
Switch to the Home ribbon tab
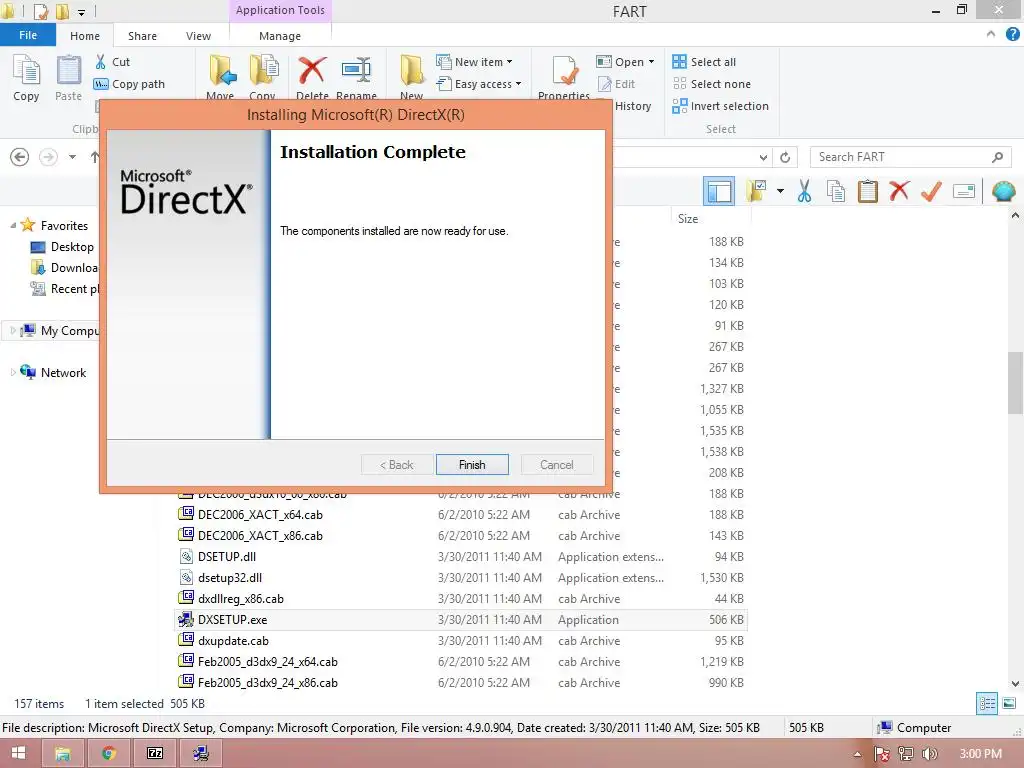(85, 36)
